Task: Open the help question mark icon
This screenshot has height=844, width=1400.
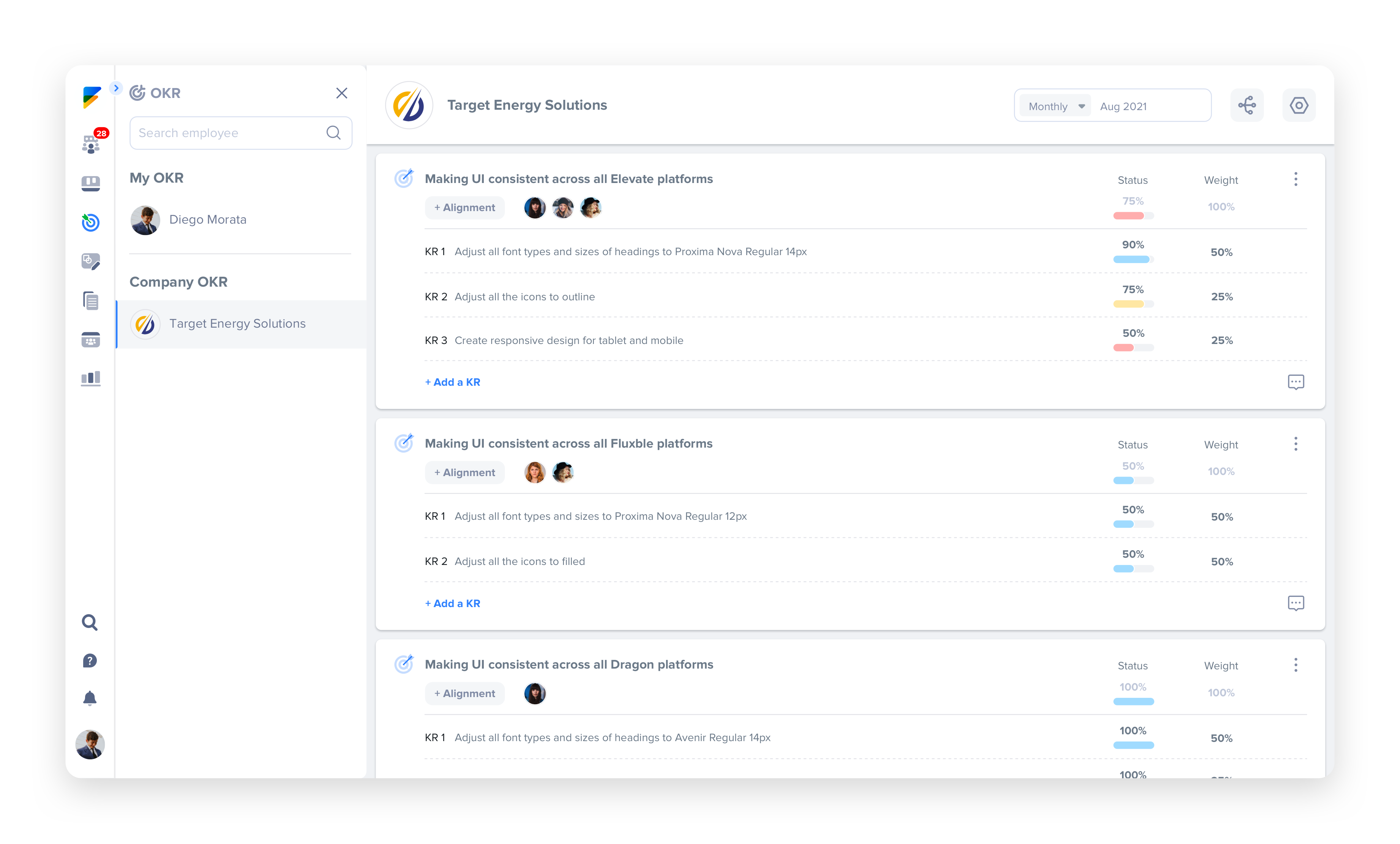Action: pos(90,661)
